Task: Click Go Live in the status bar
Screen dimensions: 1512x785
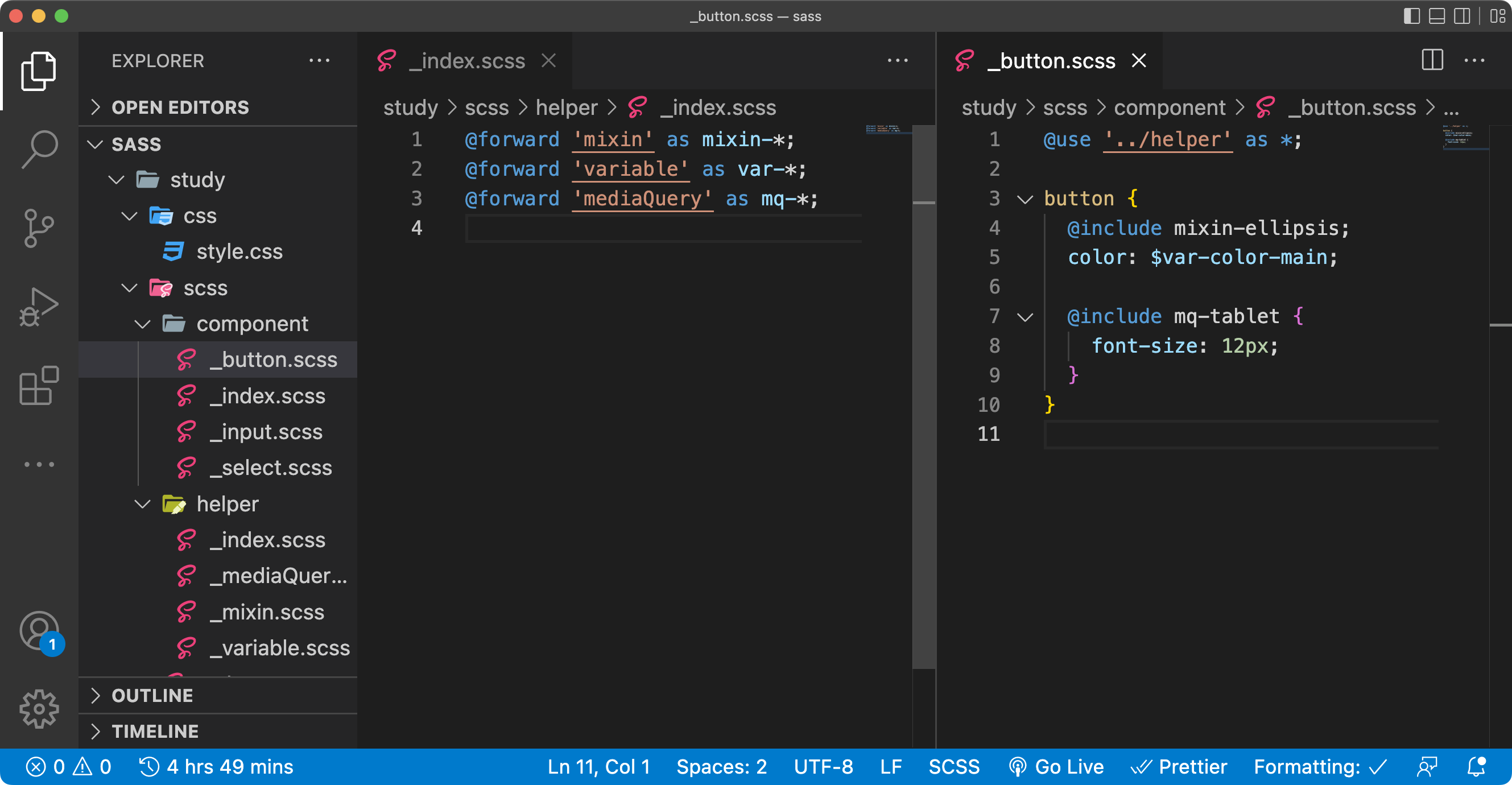Action: pyautogui.click(x=1057, y=767)
